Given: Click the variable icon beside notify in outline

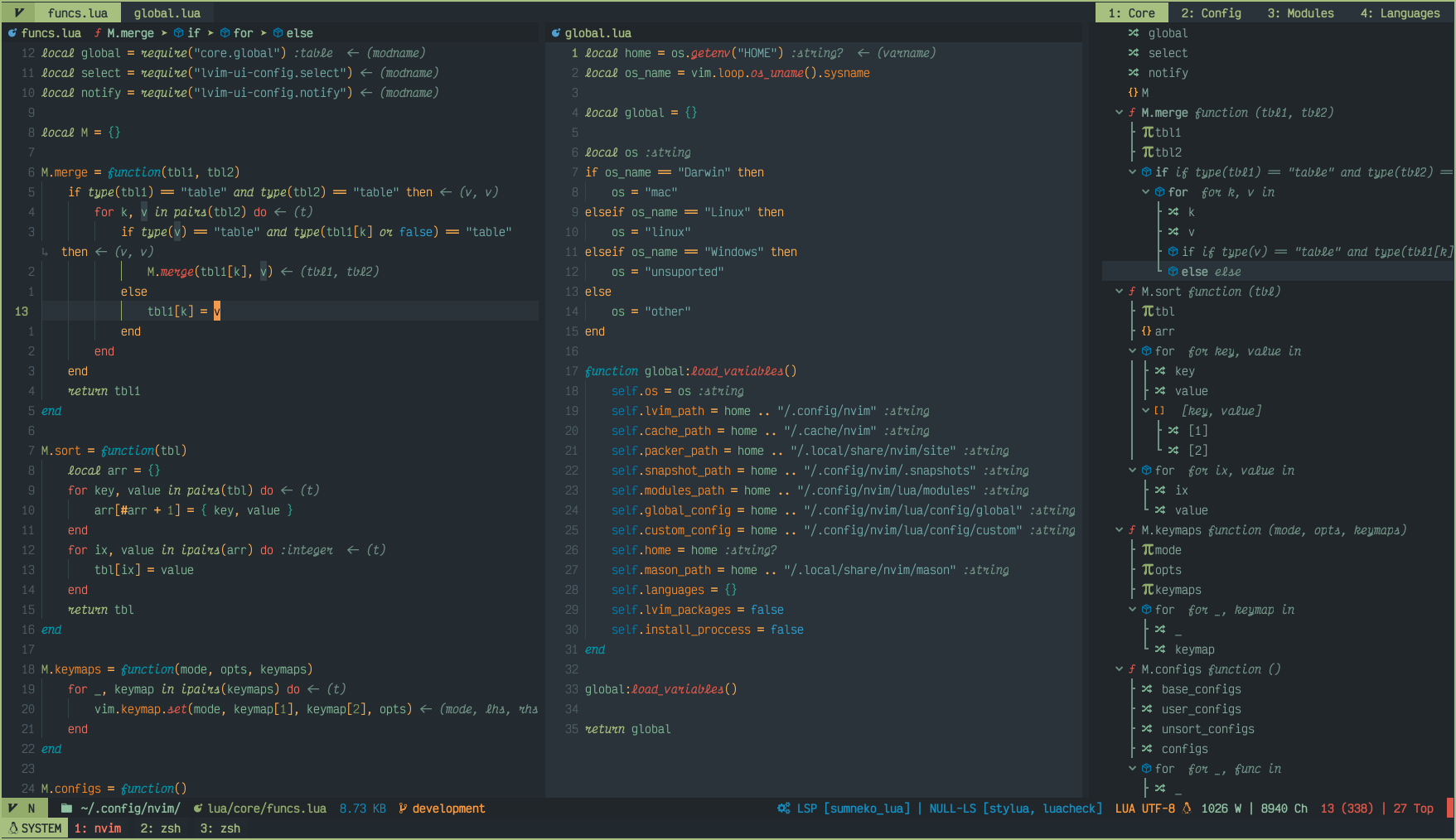Looking at the screenshot, I should pos(1133,73).
